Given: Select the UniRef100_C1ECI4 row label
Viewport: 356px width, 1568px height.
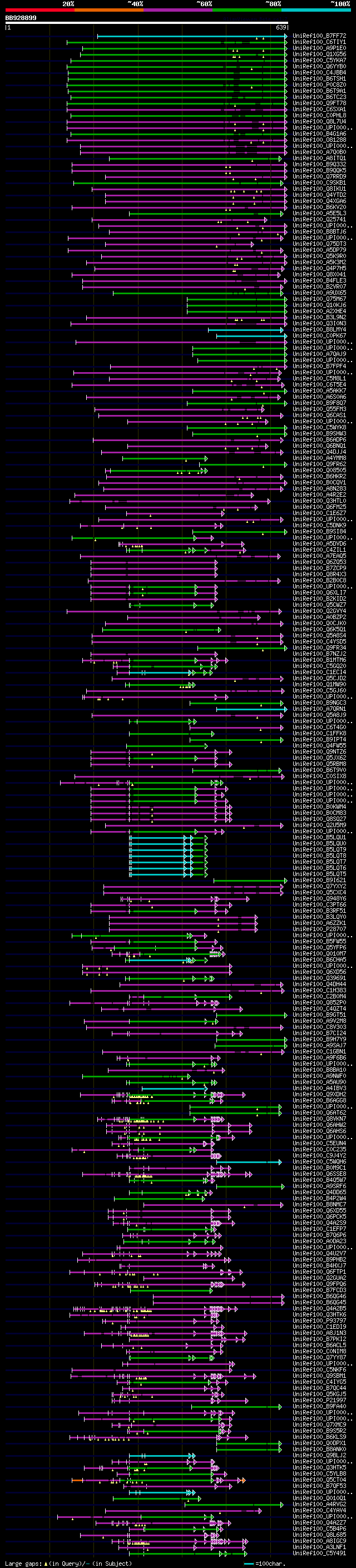Looking at the screenshot, I should click(319, 672).
